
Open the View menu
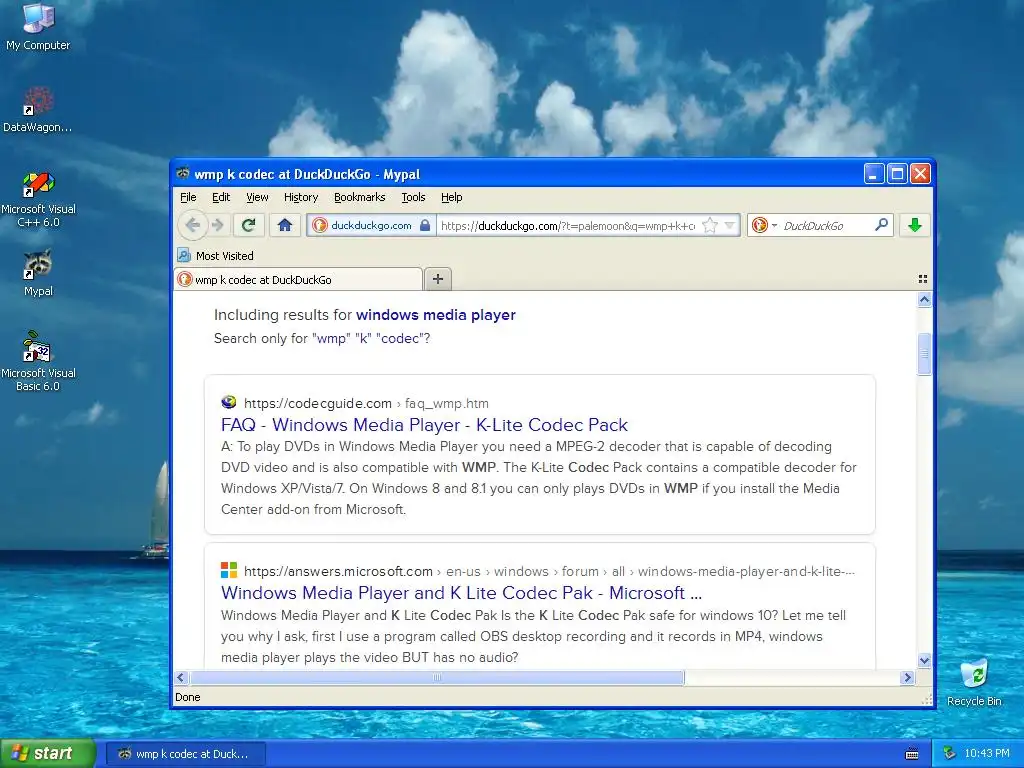(257, 197)
